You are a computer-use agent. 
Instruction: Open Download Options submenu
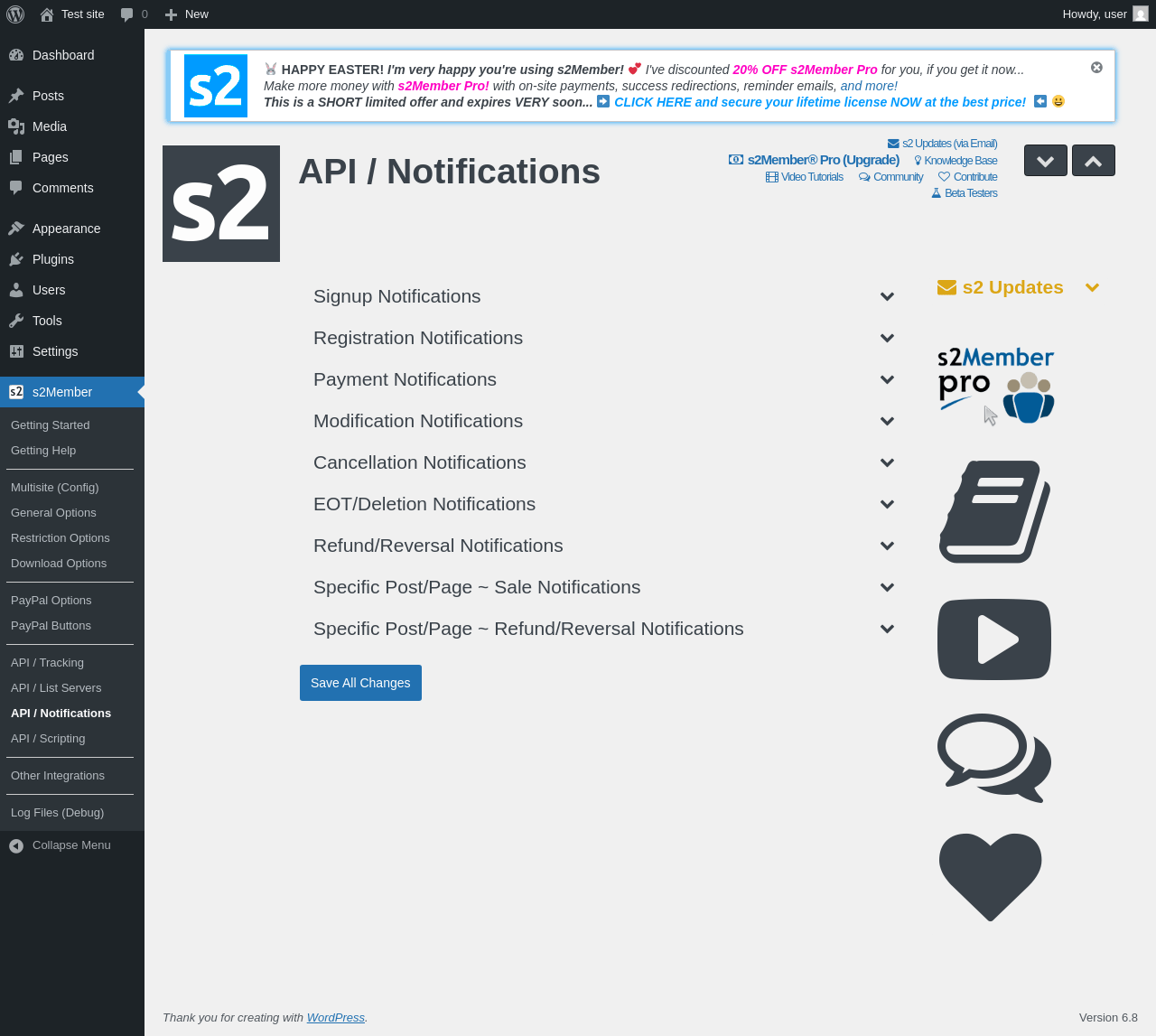coord(72,564)
